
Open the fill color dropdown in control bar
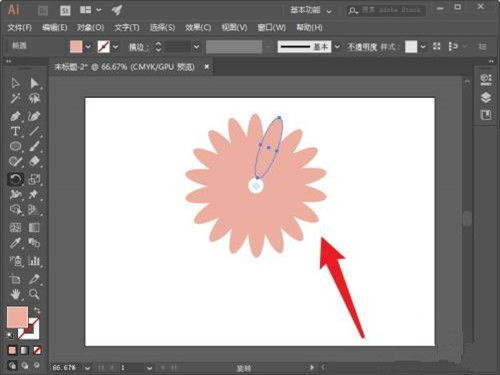(x=88, y=47)
